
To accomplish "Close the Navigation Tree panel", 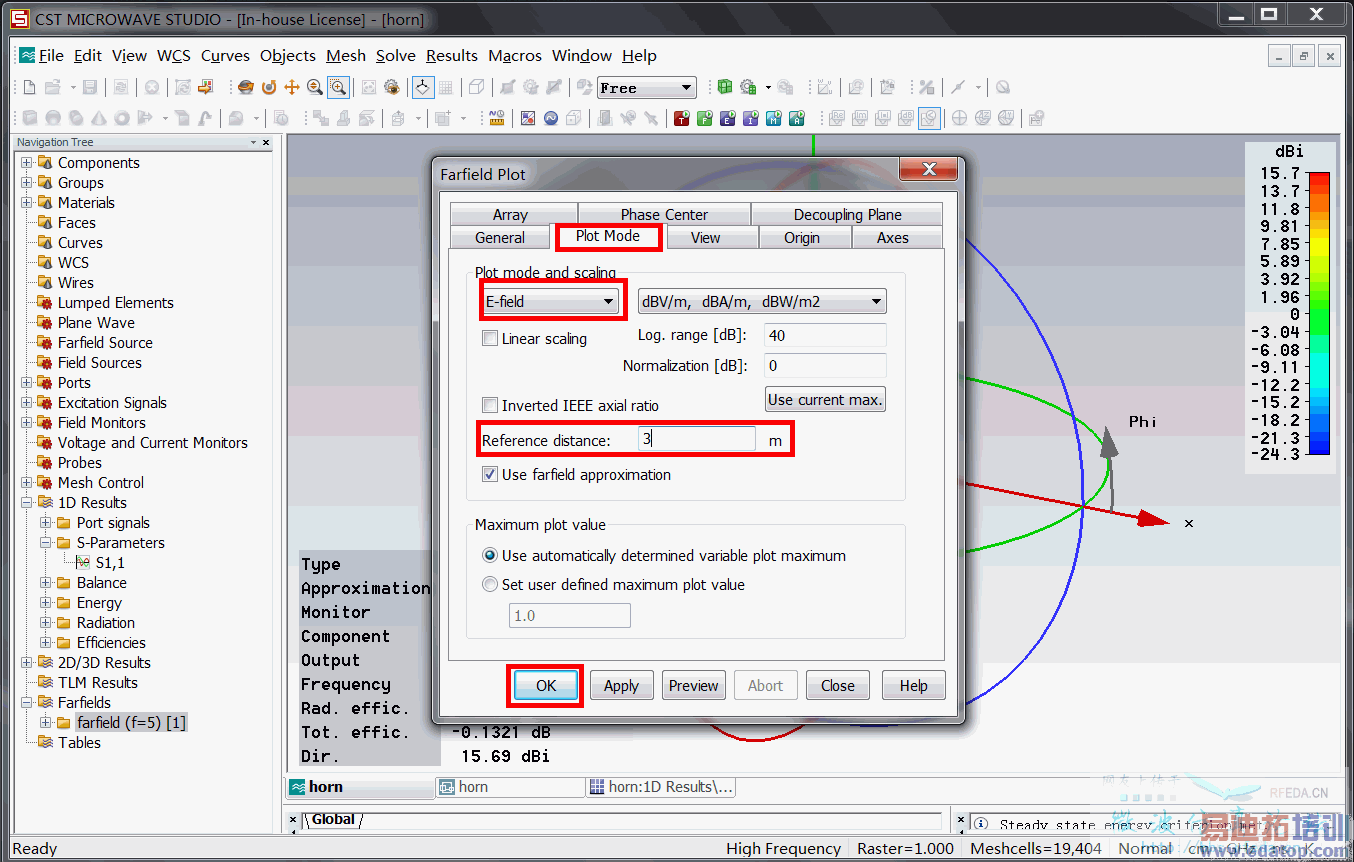I will (x=266, y=142).
